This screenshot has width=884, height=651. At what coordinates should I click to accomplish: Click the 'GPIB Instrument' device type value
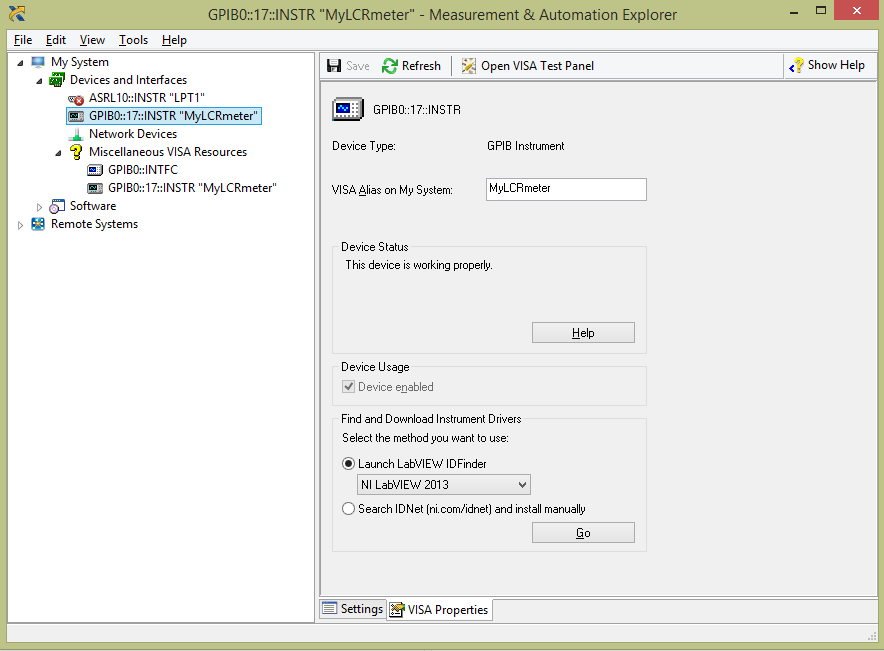point(525,146)
